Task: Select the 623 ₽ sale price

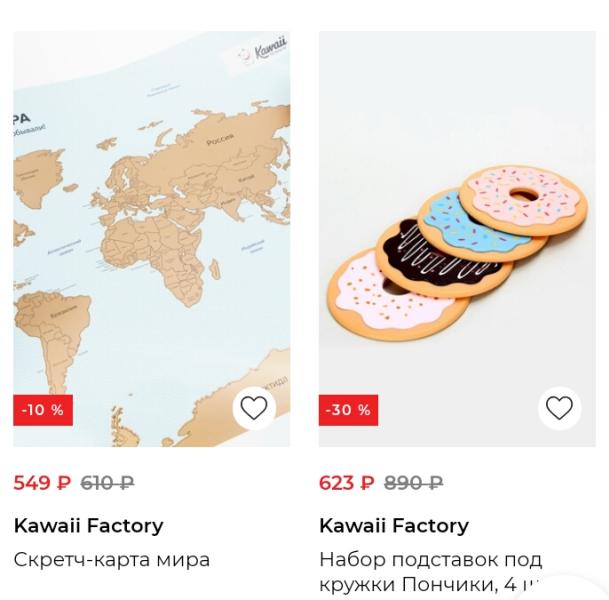Action: pos(347,483)
